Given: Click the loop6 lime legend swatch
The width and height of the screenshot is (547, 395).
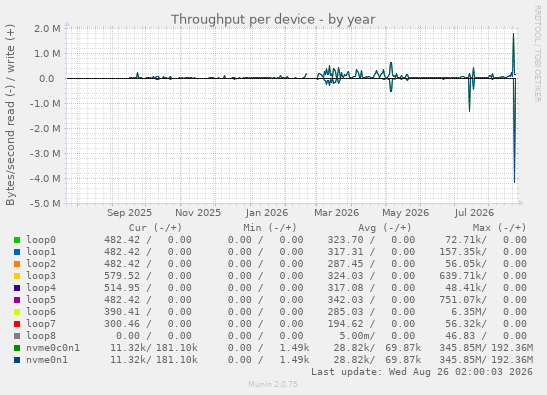Looking at the screenshot, I should 17,312.
